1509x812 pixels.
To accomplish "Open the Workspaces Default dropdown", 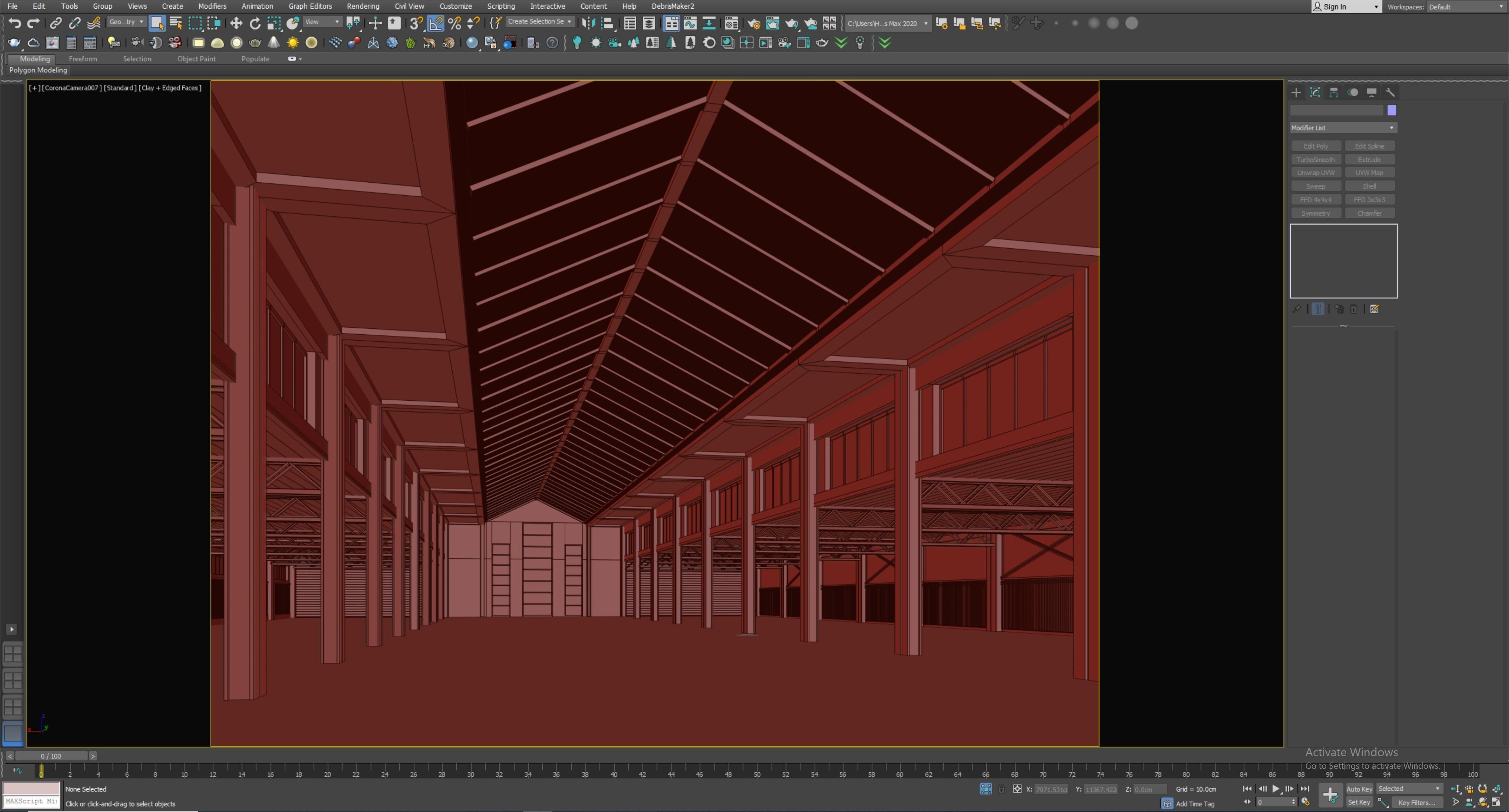I will [x=1466, y=7].
